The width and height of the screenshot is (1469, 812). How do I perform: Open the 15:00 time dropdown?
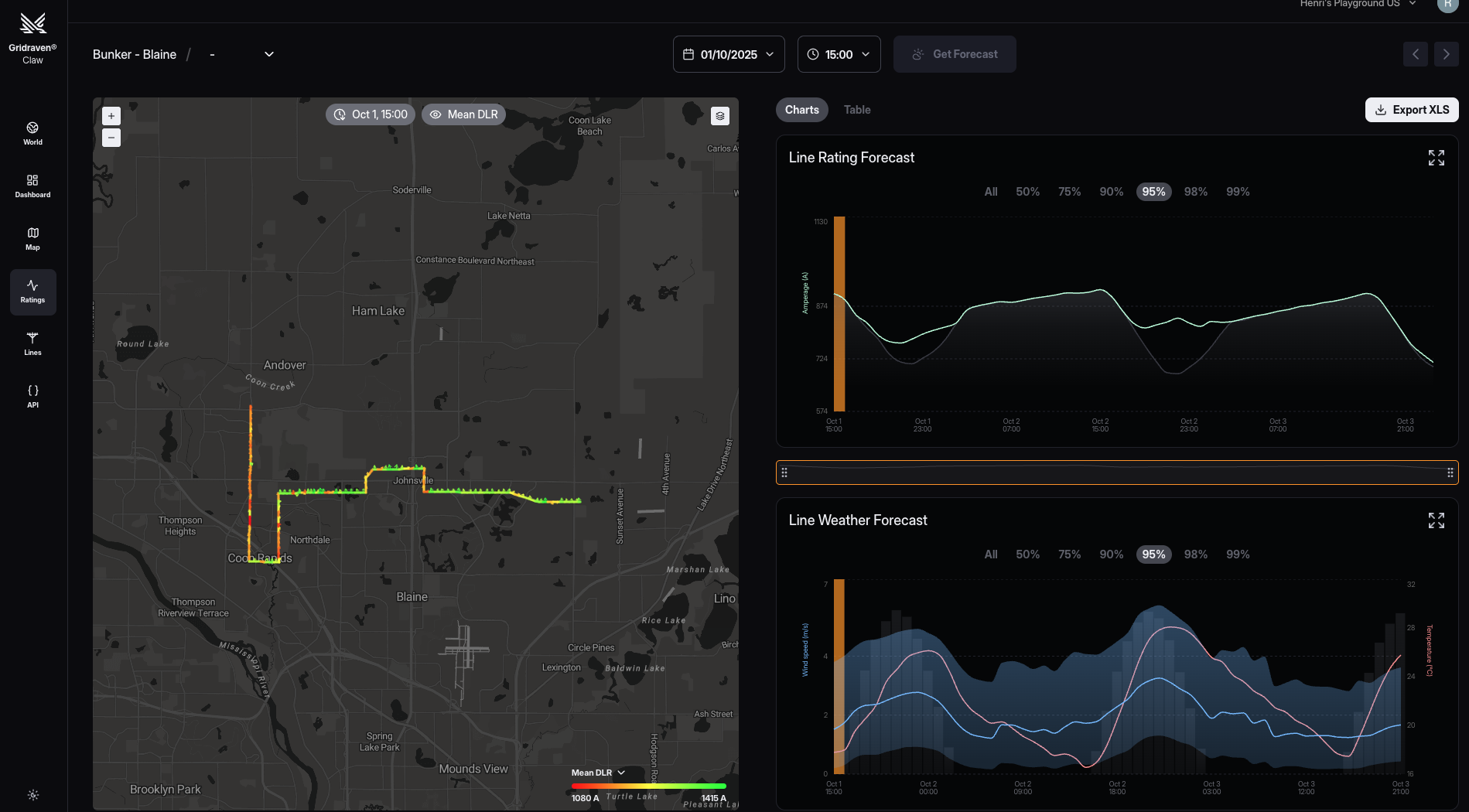tap(839, 54)
